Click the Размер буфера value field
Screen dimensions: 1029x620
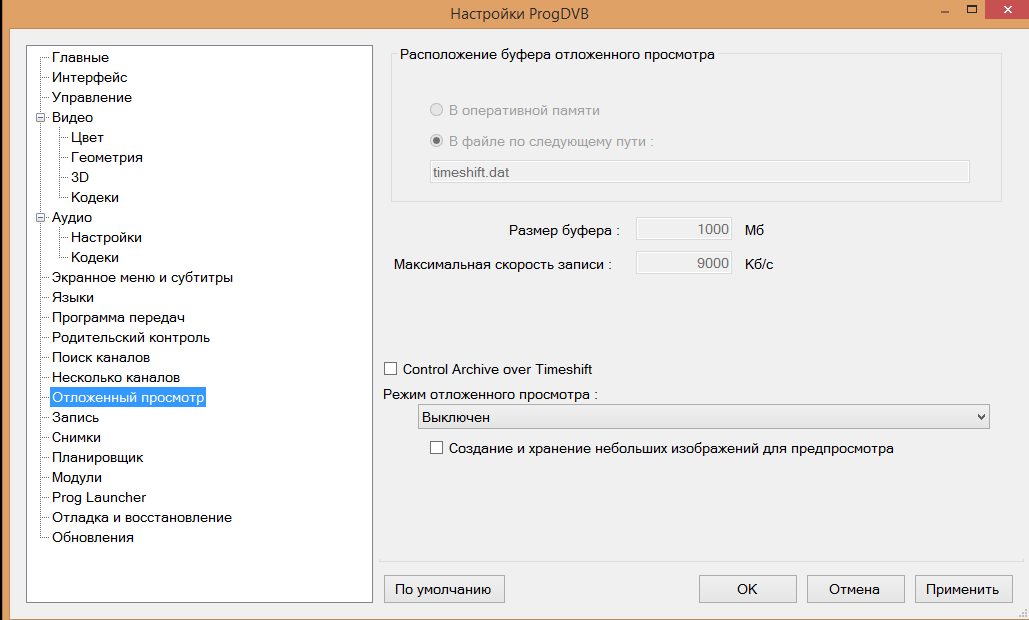pos(684,230)
